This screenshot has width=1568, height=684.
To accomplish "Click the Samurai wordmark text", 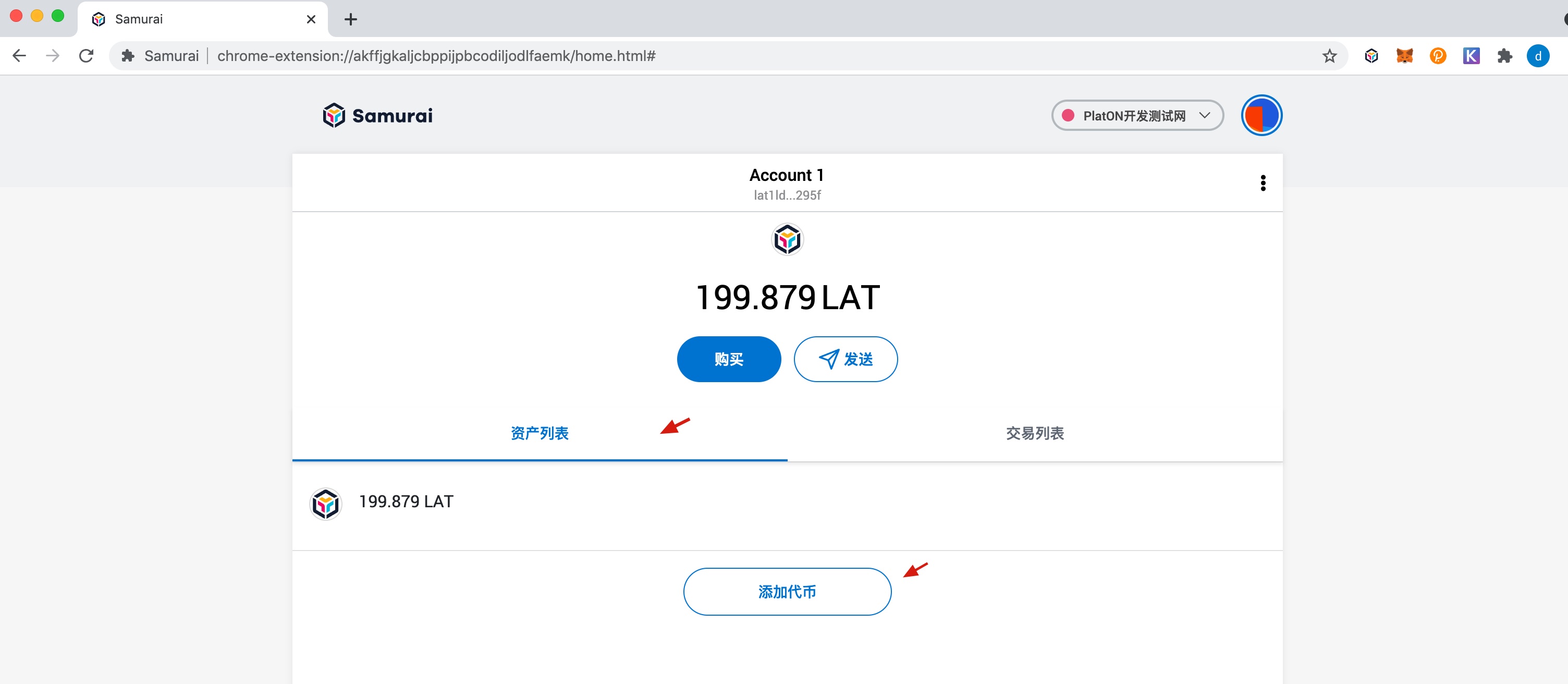I will pyautogui.click(x=393, y=116).
